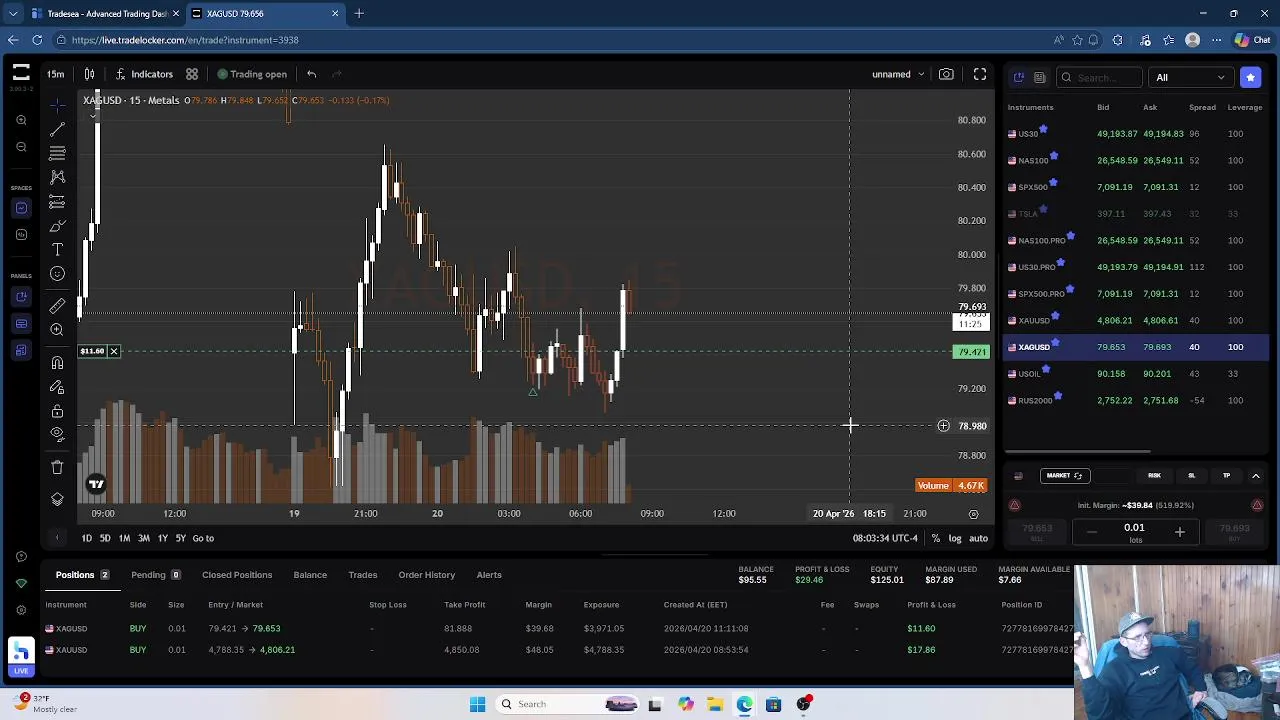The height and width of the screenshot is (720, 1280).
Task: Click Go to date button
Action: [x=203, y=538]
